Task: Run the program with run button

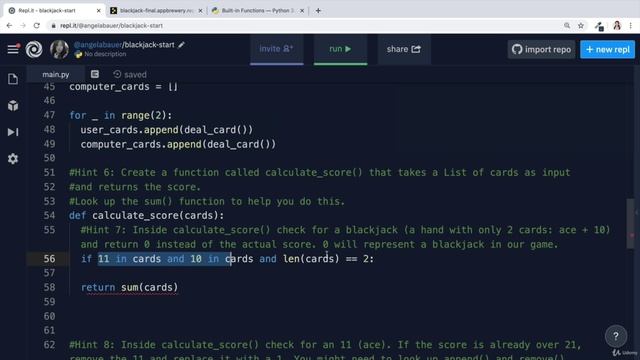Action: tap(340, 49)
